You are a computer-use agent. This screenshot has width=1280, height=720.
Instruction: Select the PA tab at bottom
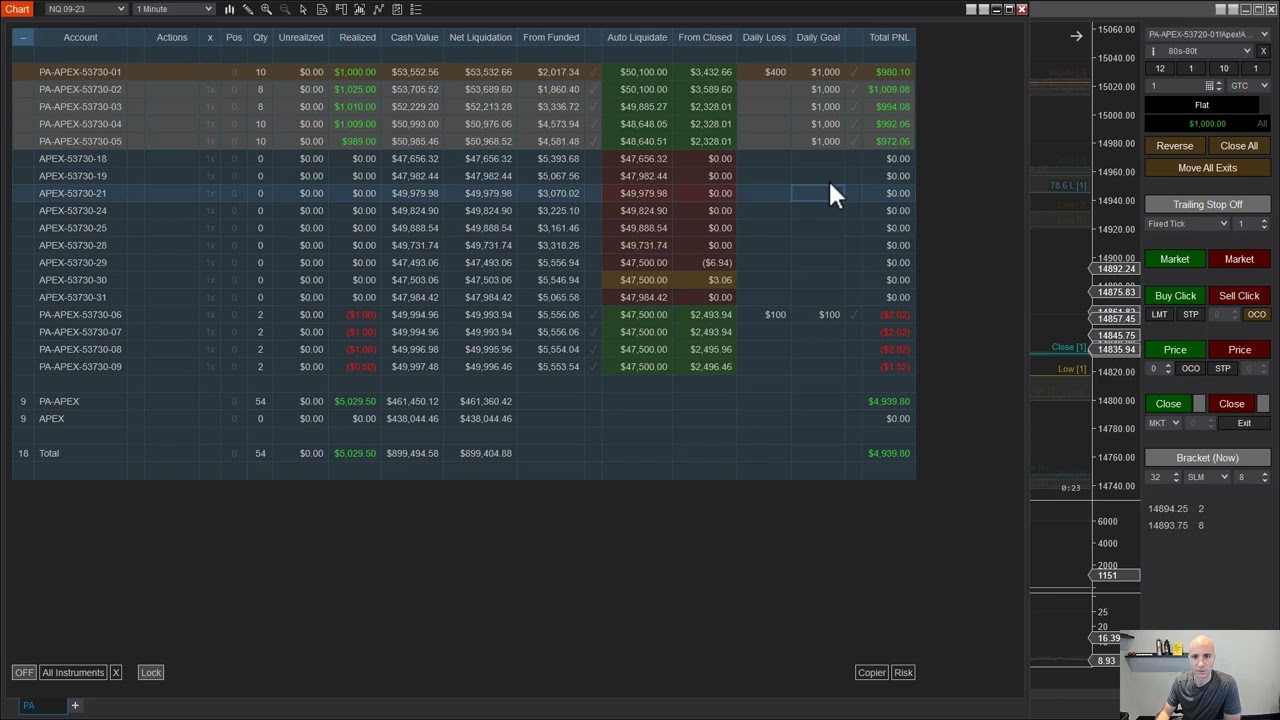[29, 706]
